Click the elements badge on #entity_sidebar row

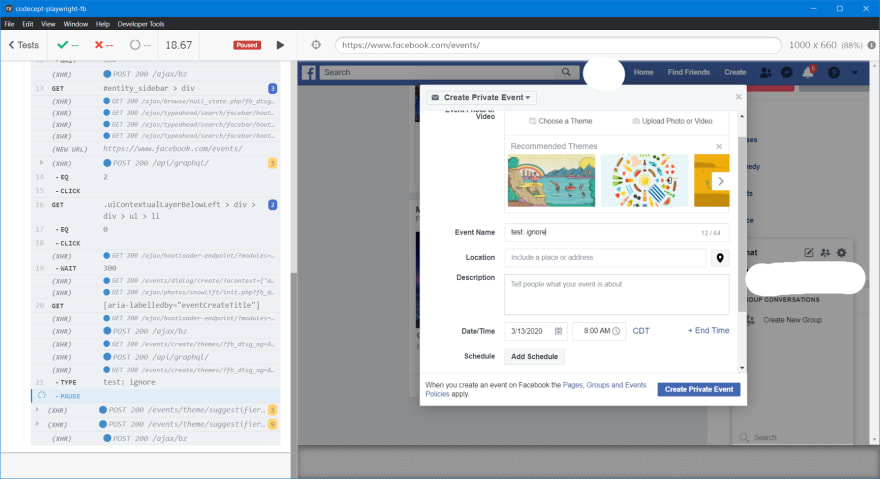[x=272, y=88]
